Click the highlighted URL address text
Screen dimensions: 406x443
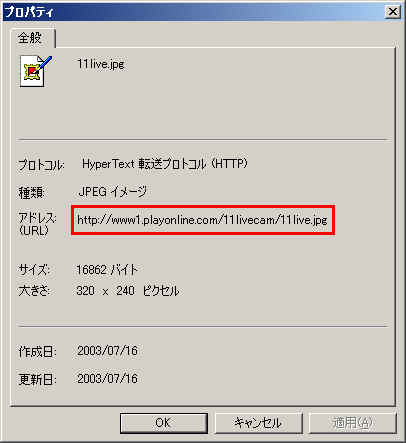click(202, 220)
